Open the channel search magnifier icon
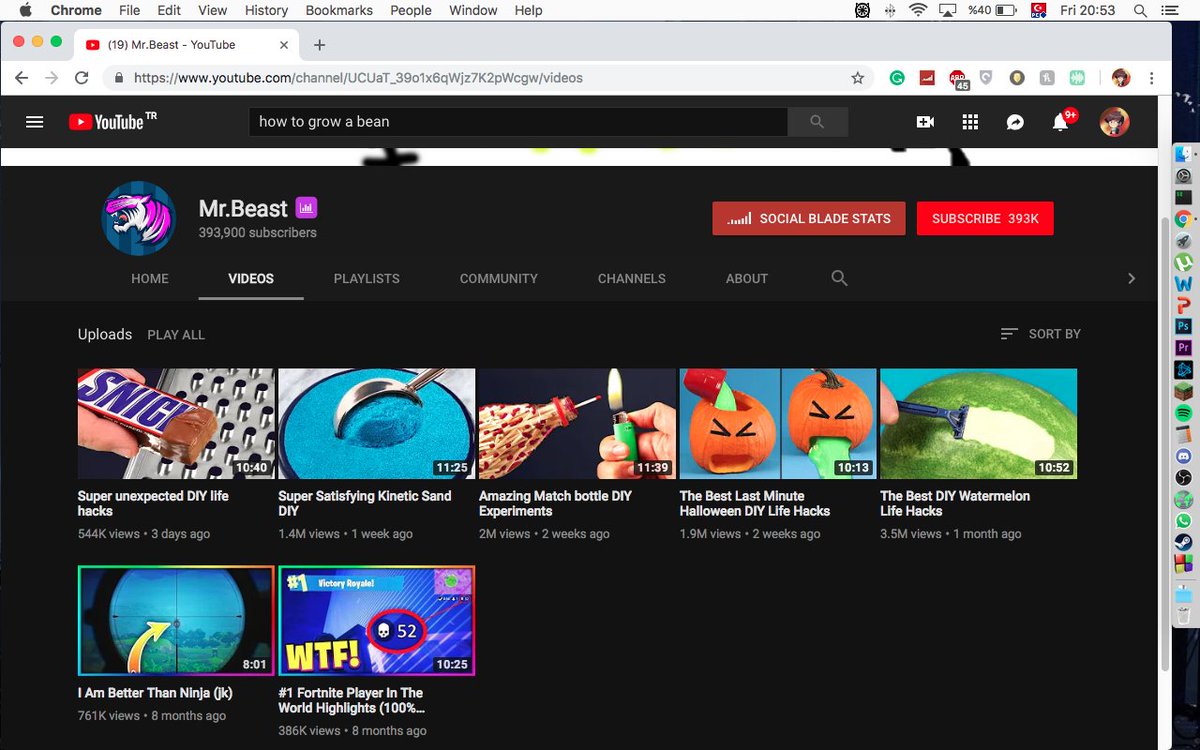Screen dimensions: 1200x750 tap(840, 278)
